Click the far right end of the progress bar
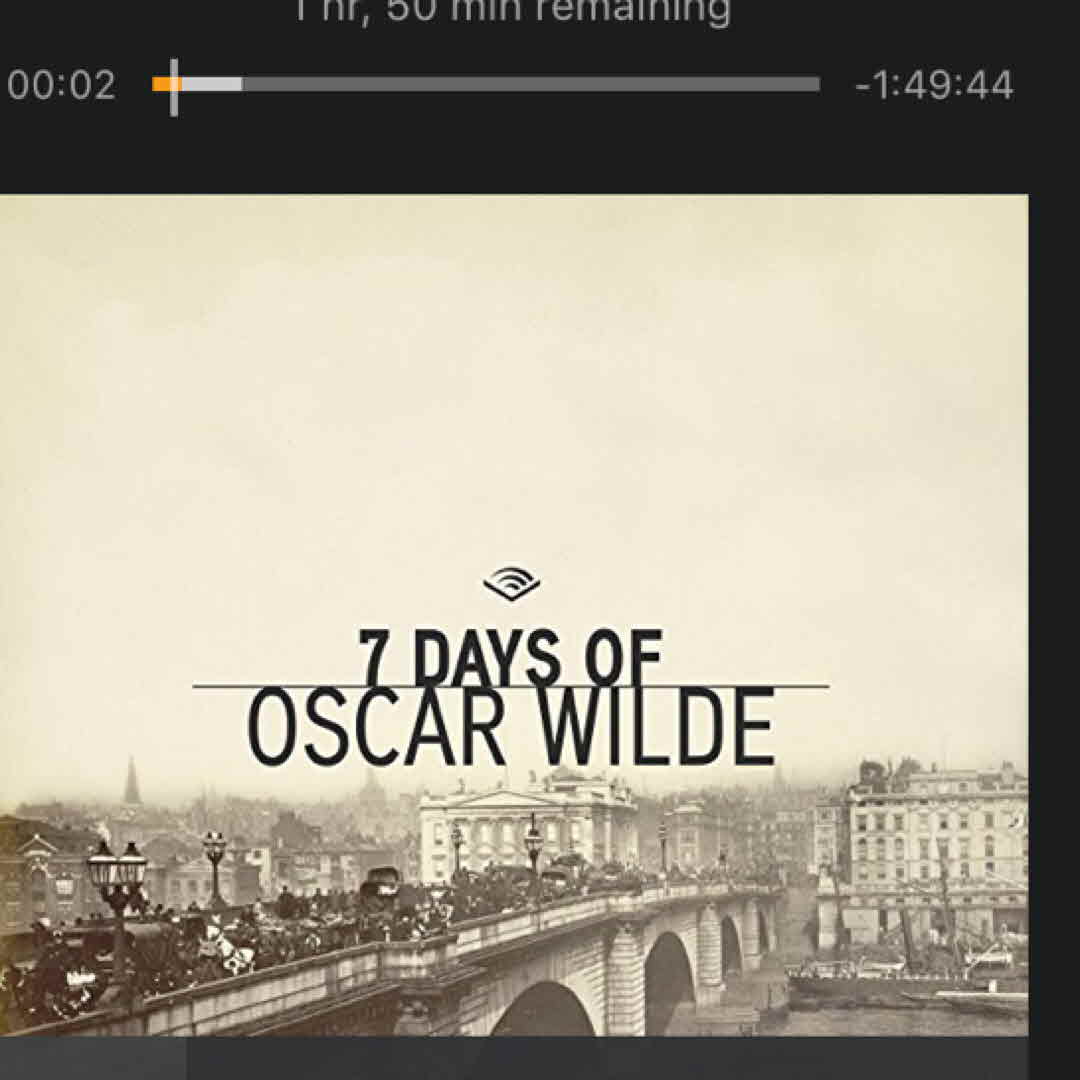1080x1080 pixels. point(817,84)
